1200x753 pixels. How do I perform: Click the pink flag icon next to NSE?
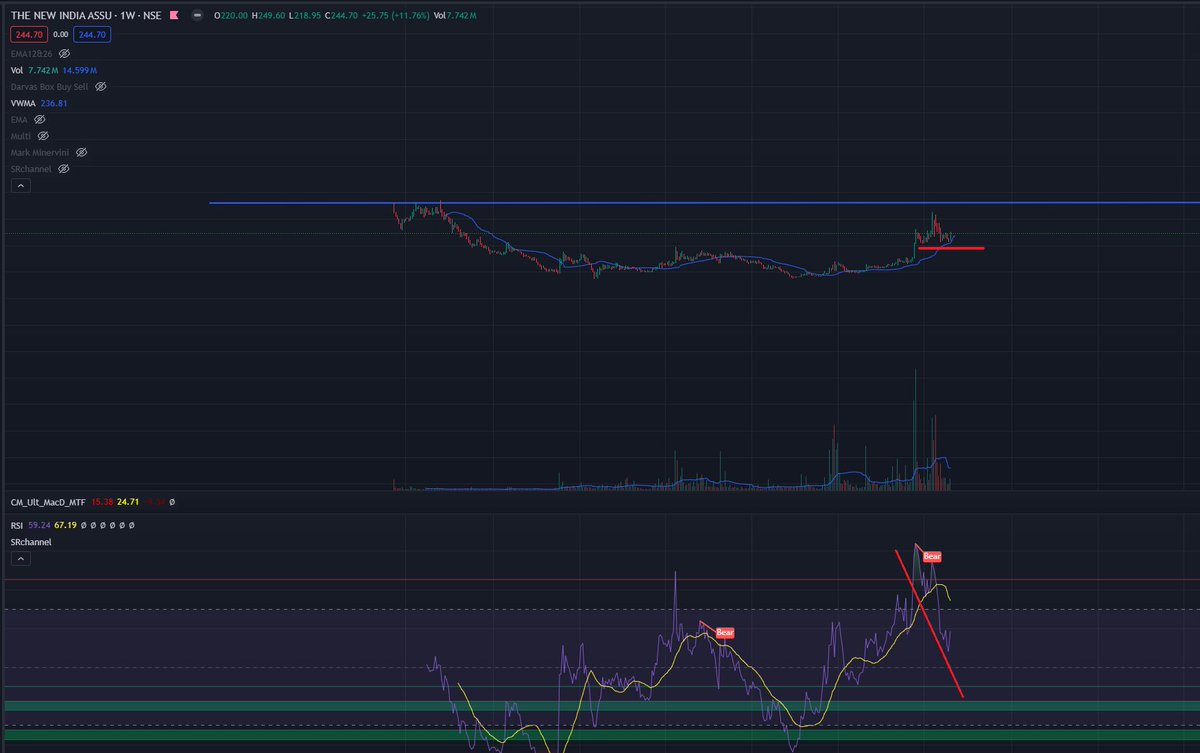point(174,16)
